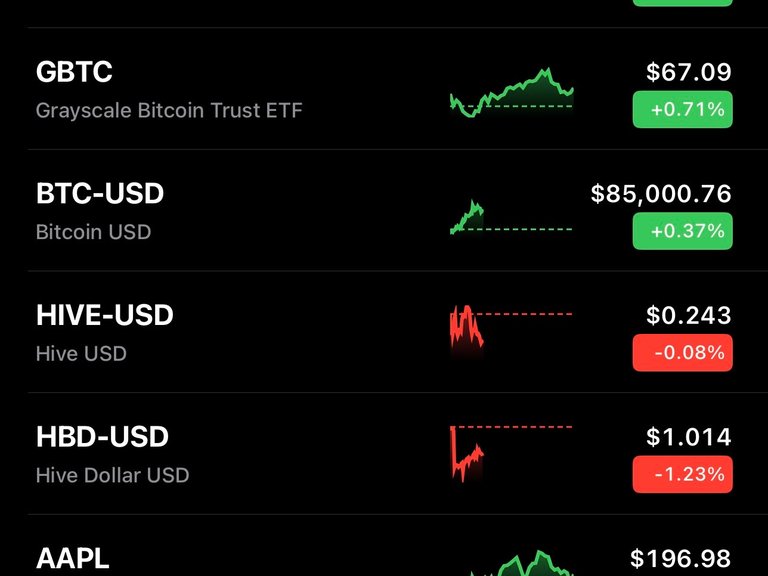Image resolution: width=768 pixels, height=576 pixels.
Task: Select the $196.98 AAPL price
Action: [680, 558]
